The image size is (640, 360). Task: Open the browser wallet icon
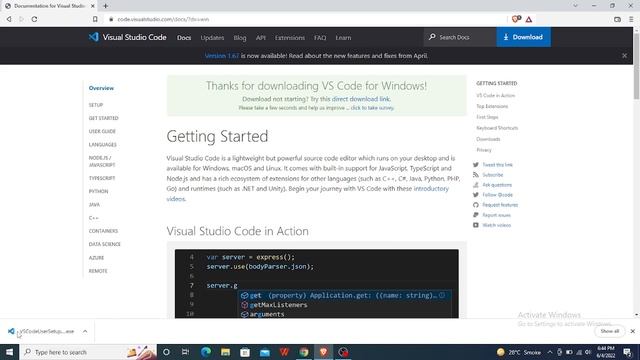tap(617, 19)
